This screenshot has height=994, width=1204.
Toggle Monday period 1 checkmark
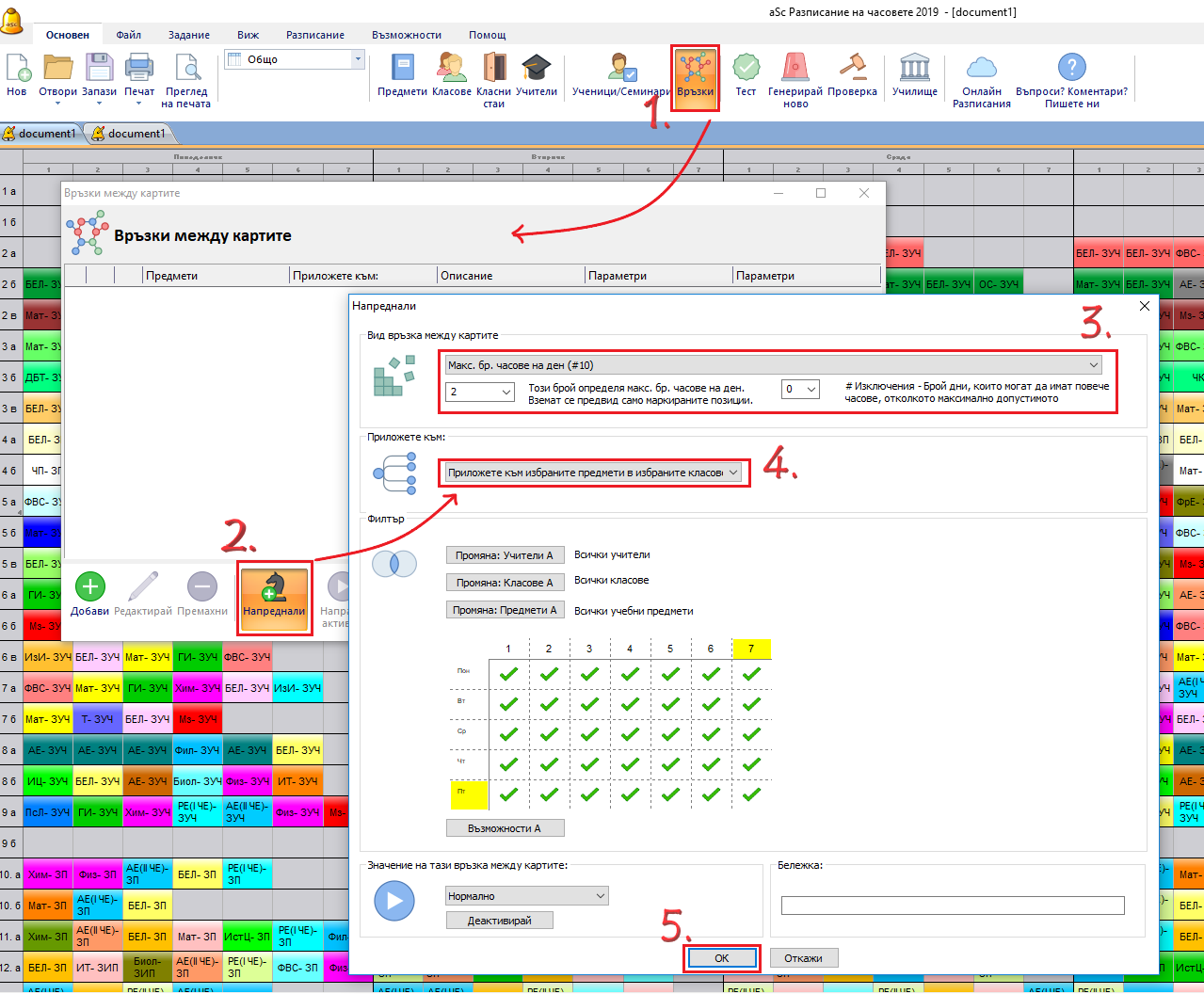pos(508,674)
